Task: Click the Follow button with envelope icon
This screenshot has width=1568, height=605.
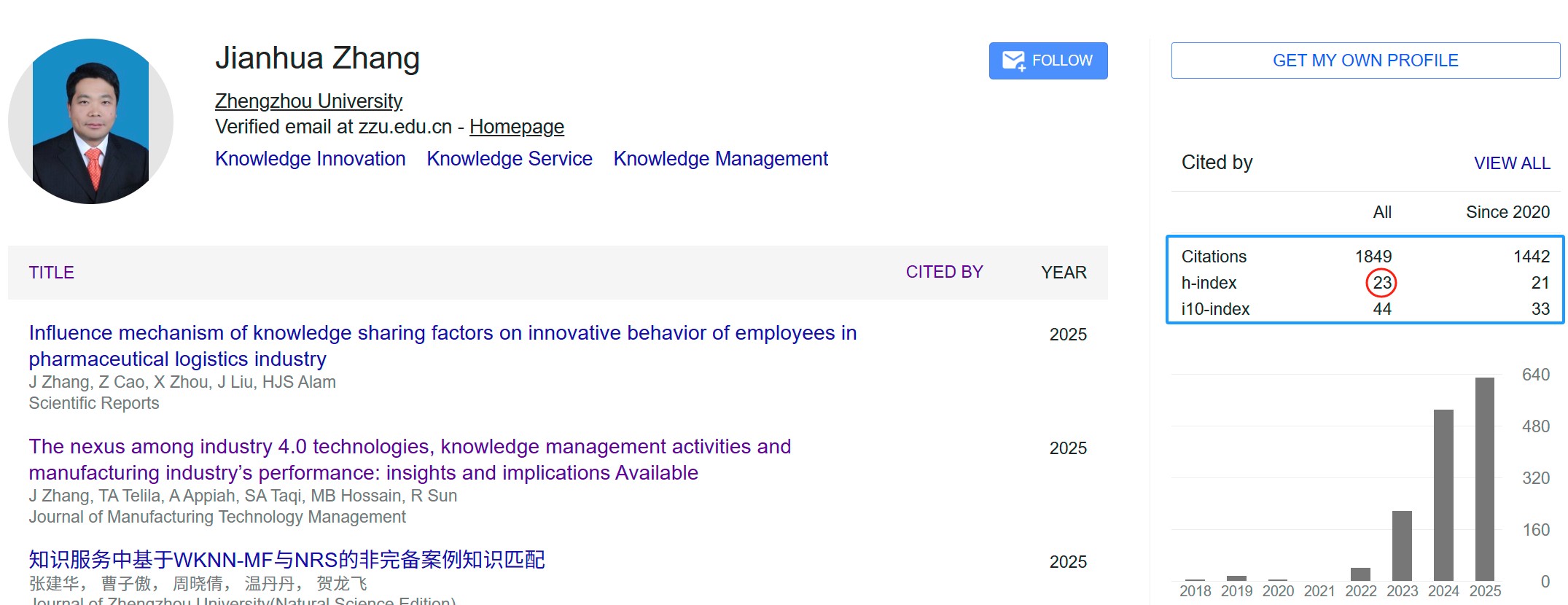Action: [x=1048, y=60]
